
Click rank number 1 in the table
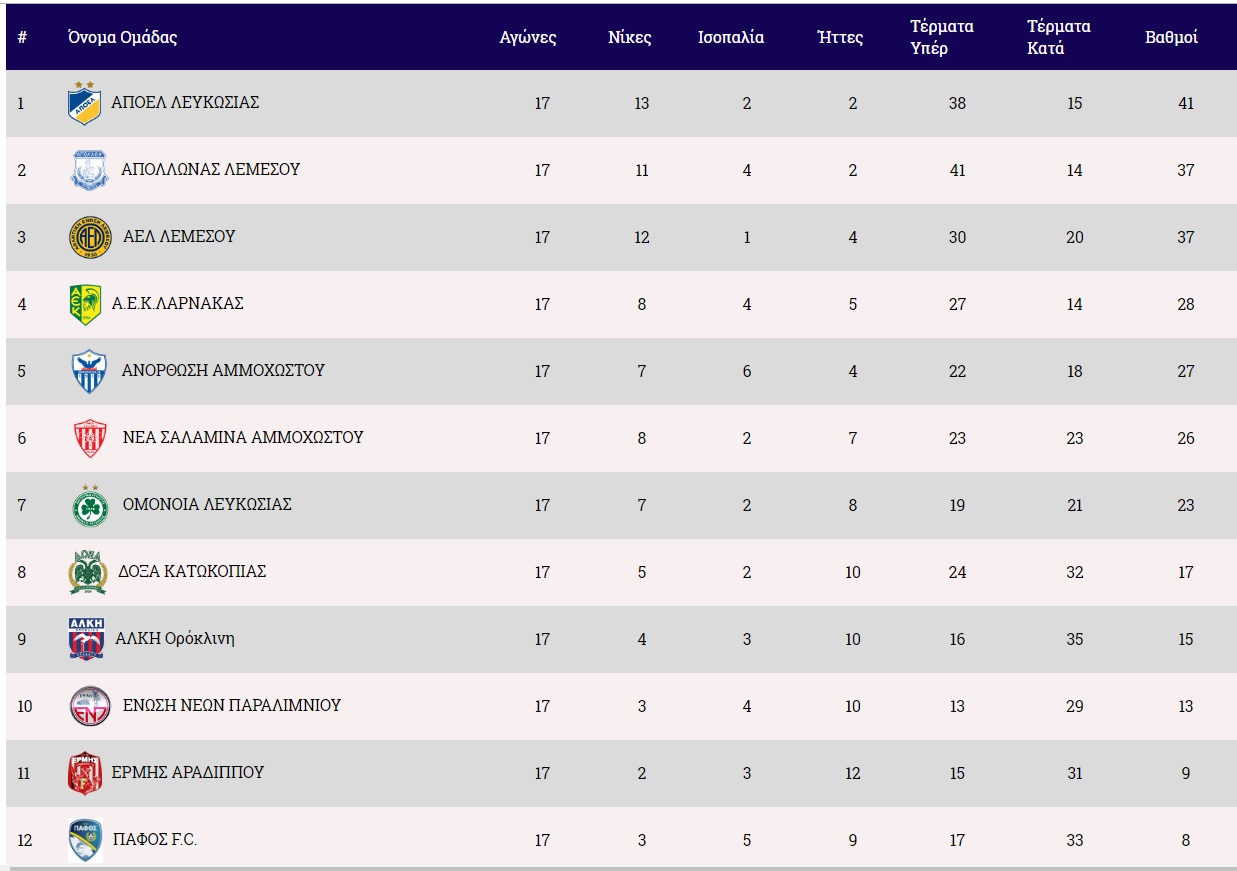pyautogui.click(x=21, y=103)
